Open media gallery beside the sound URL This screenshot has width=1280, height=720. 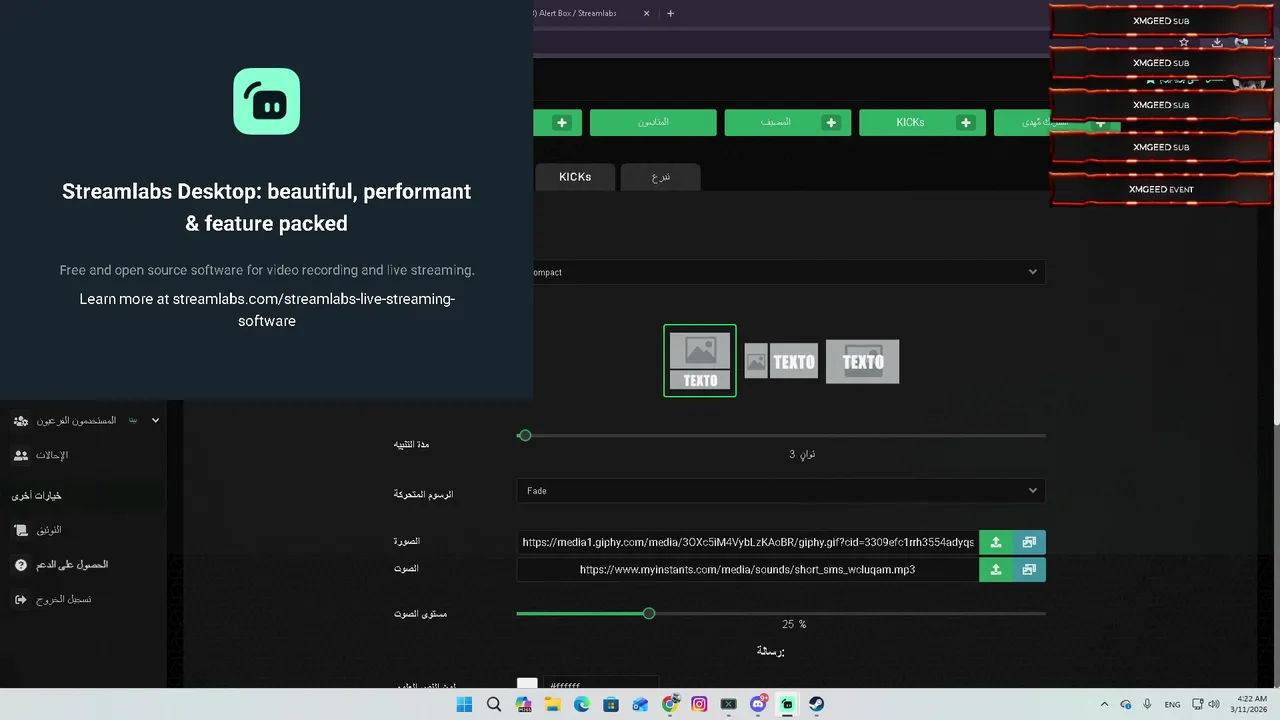click(1029, 569)
